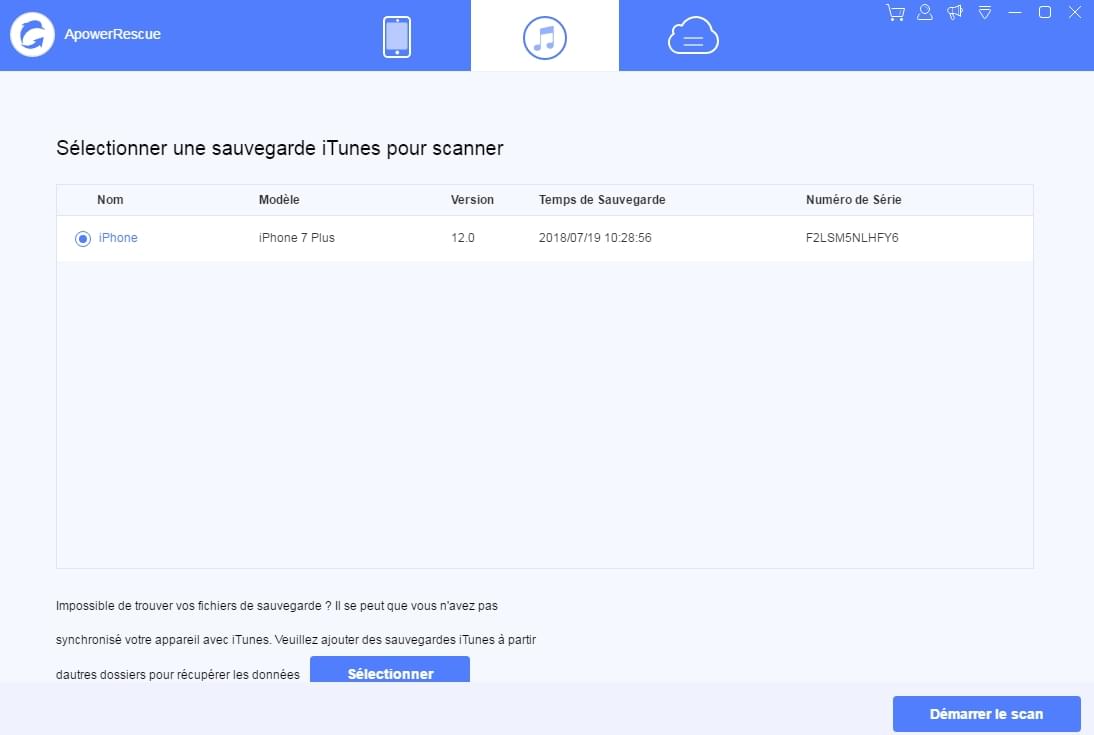Select the iCloud recovery mode icon
The image size is (1094, 735).
[x=693, y=35]
